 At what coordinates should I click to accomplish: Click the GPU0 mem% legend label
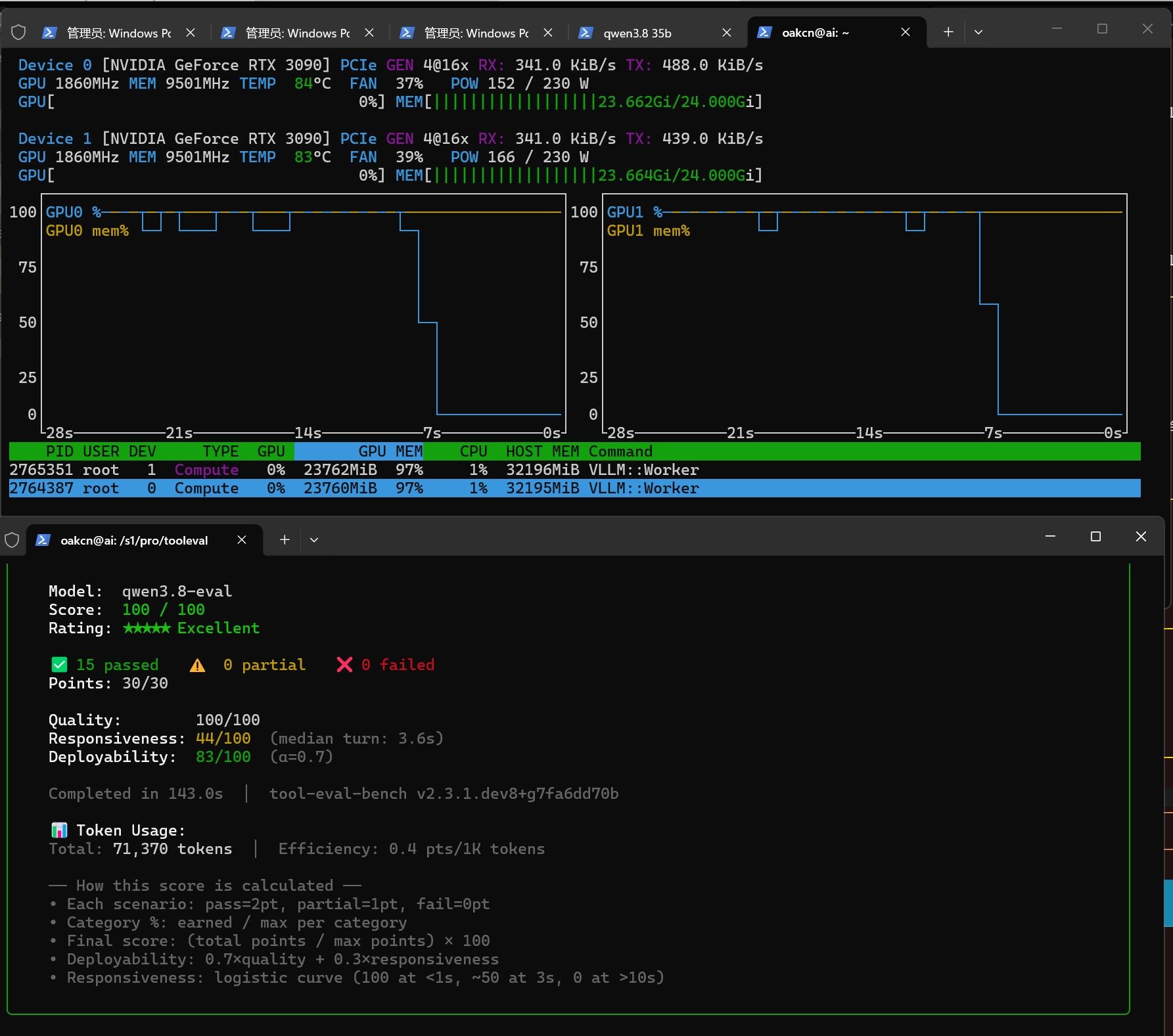(x=87, y=231)
